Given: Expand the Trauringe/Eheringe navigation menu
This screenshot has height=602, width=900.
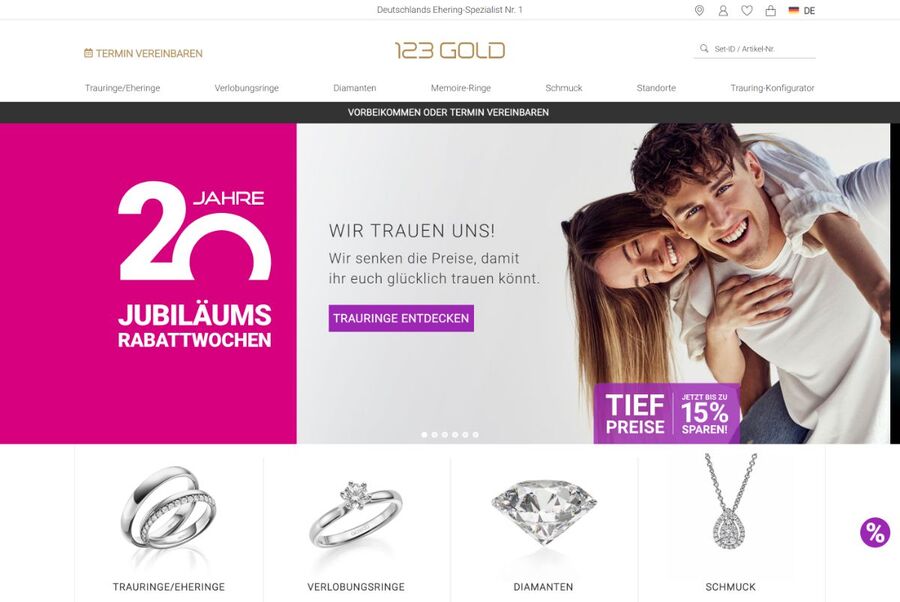Looking at the screenshot, I should [x=122, y=88].
